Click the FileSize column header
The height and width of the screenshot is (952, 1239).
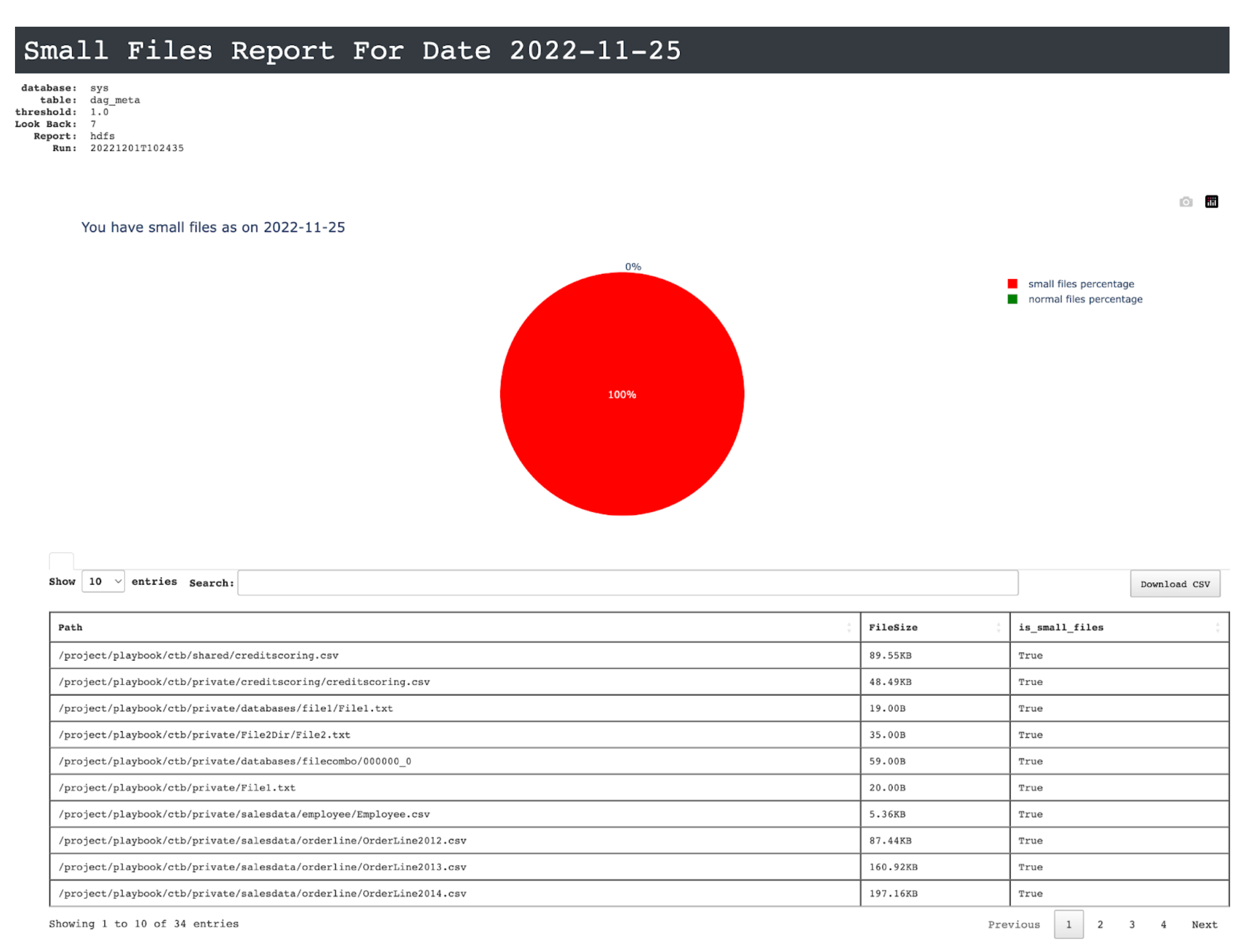click(934, 627)
